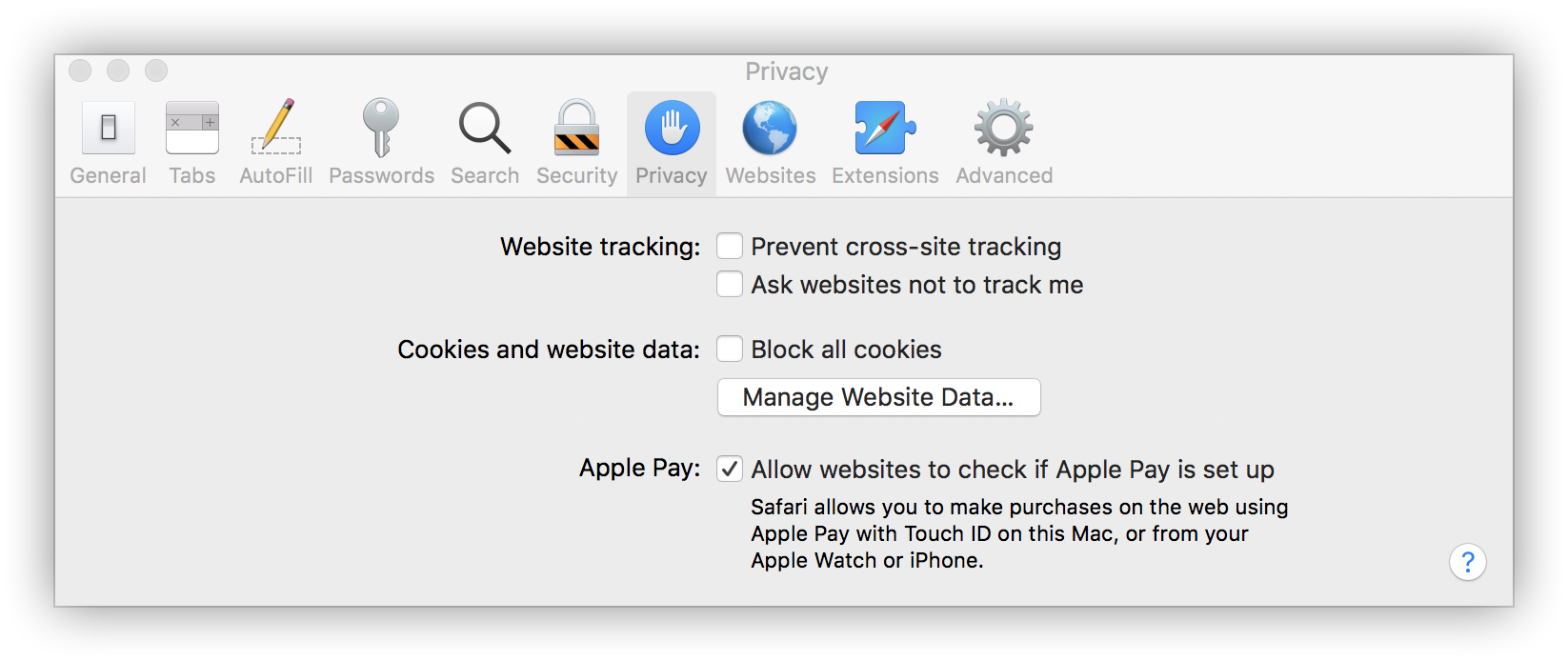
Task: Open Websites pane with globe icon
Action: (x=770, y=129)
